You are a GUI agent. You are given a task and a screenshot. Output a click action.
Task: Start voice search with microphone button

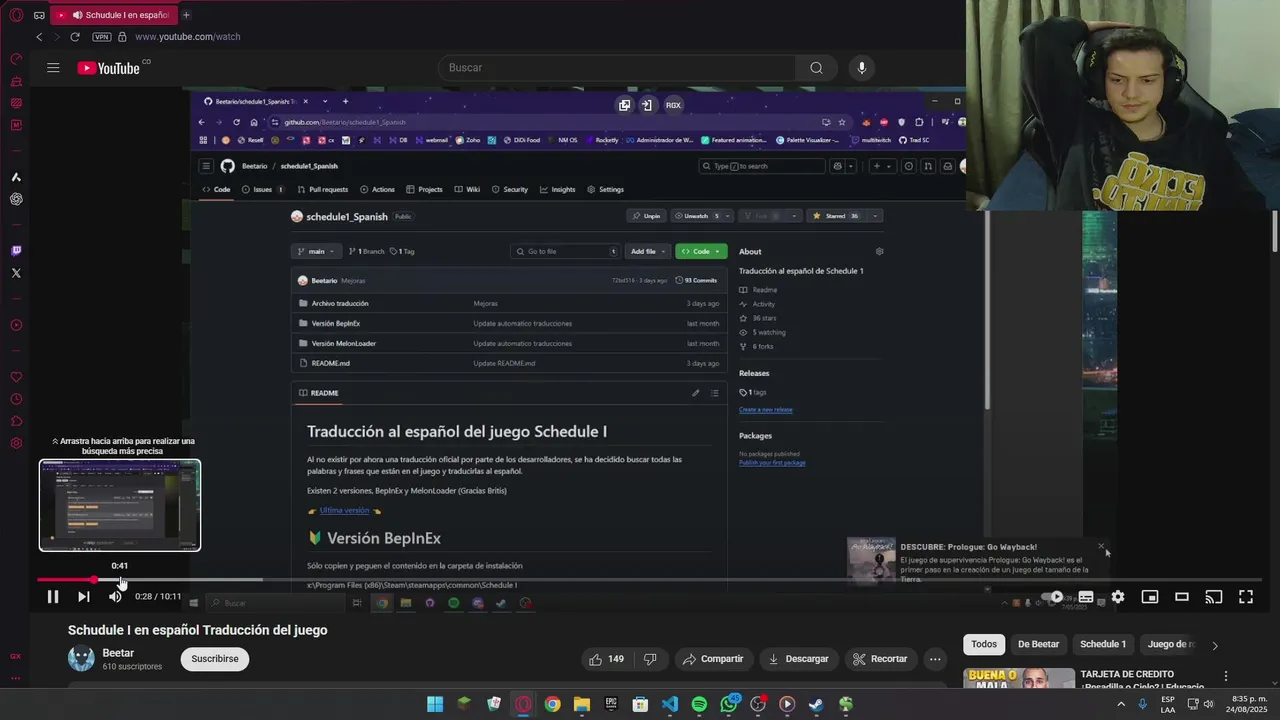[x=862, y=68]
